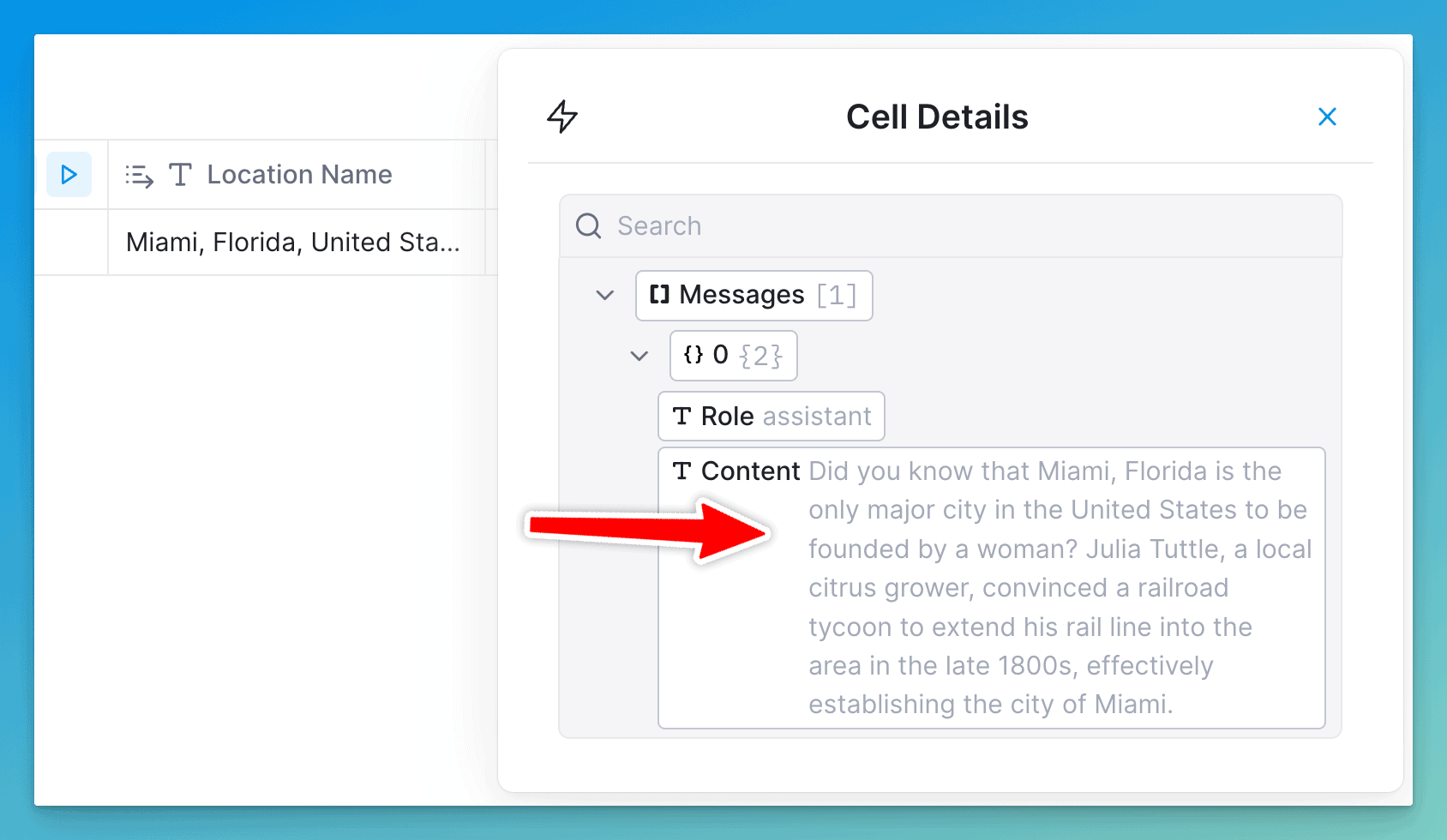The width and height of the screenshot is (1447, 840).
Task: Click the Cell Details panel title
Action: coord(937,117)
